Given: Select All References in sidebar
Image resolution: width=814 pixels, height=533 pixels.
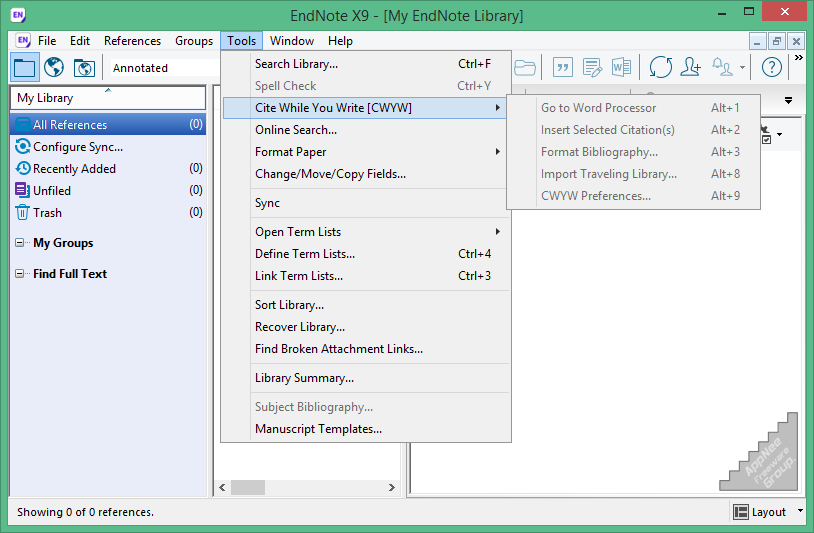Looking at the screenshot, I should [x=108, y=125].
